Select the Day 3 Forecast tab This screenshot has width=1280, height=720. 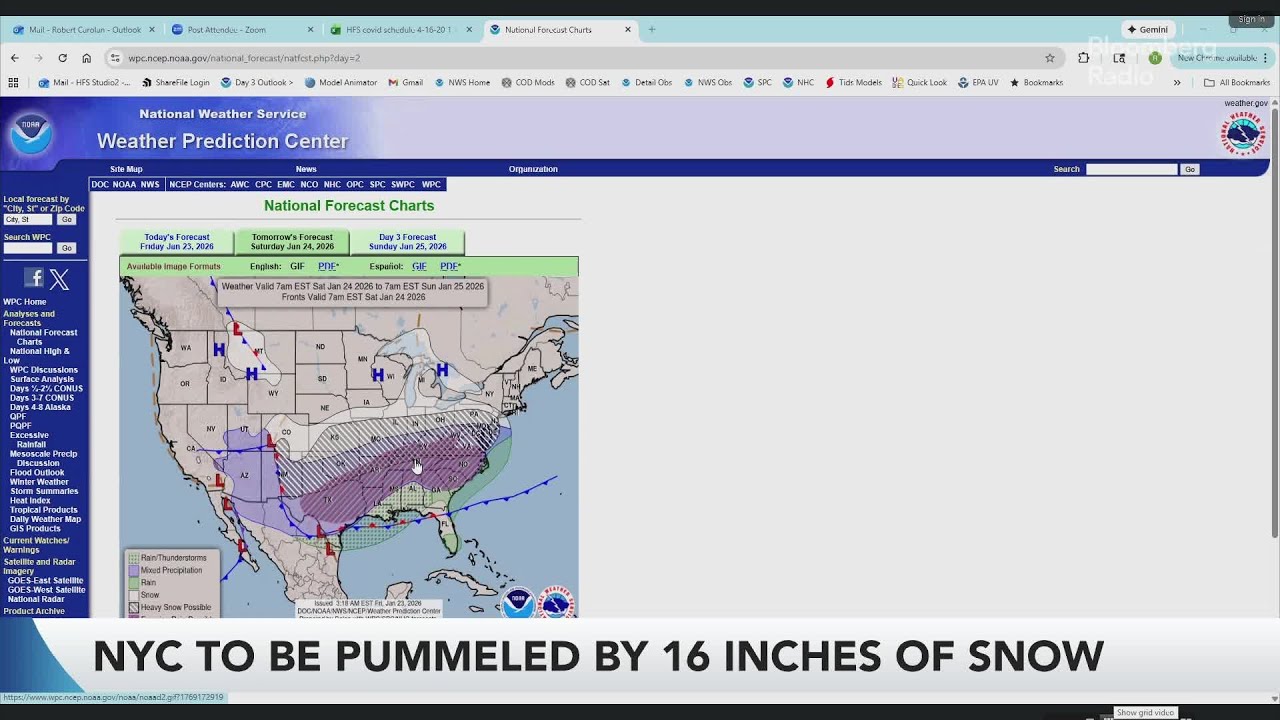(x=407, y=242)
